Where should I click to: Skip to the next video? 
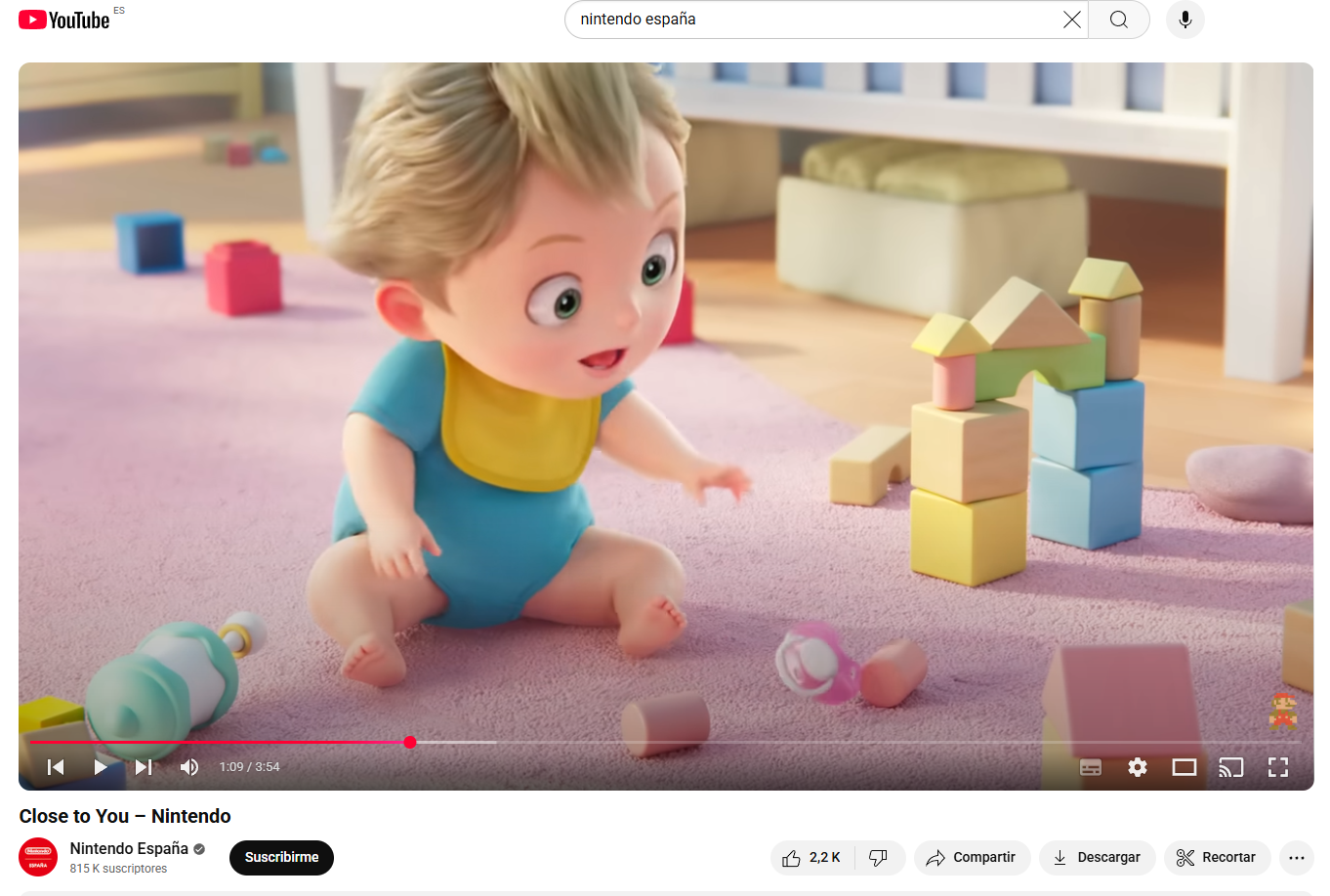click(144, 767)
